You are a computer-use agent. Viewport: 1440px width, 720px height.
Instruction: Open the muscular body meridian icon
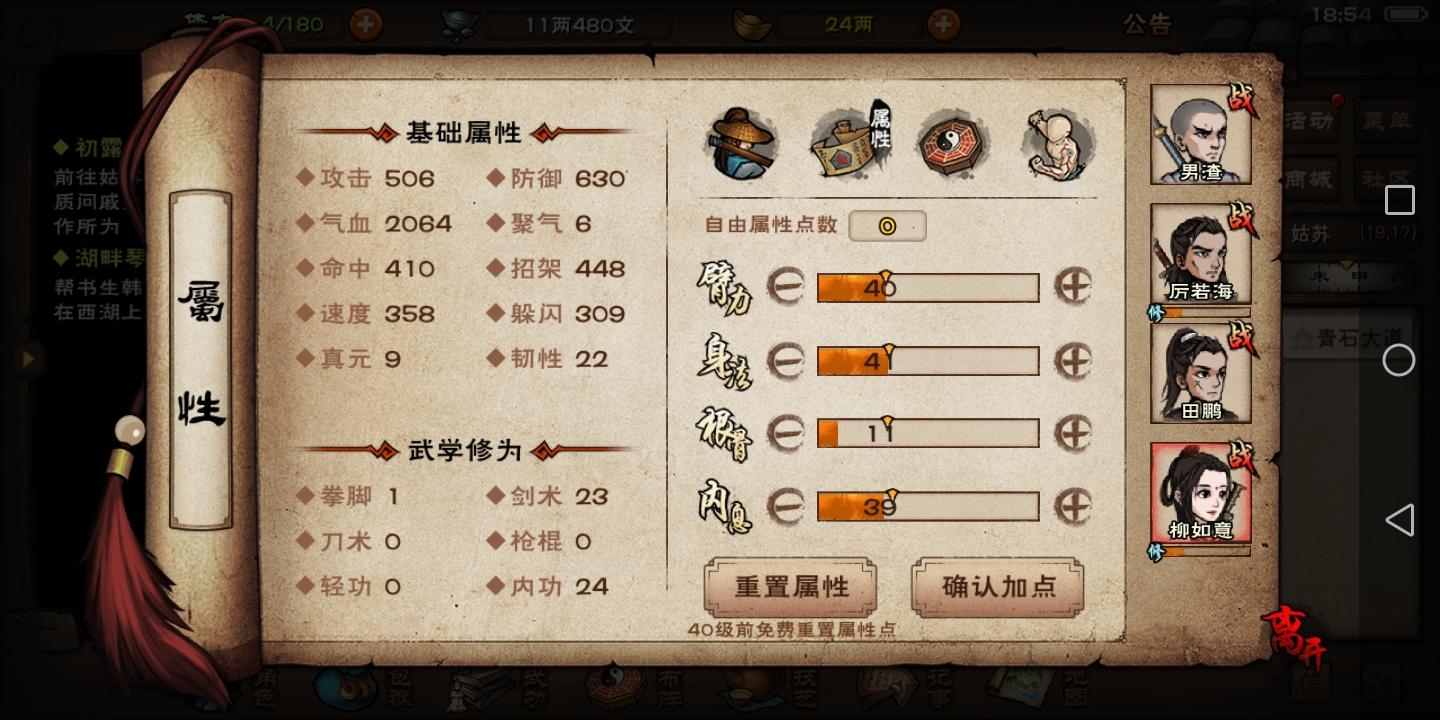click(x=1059, y=143)
